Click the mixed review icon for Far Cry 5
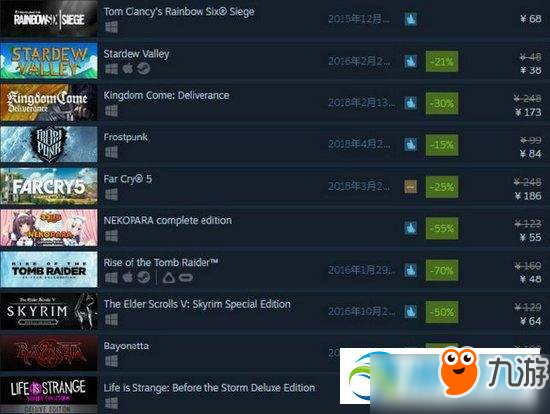The height and width of the screenshot is (414, 550). [411, 186]
